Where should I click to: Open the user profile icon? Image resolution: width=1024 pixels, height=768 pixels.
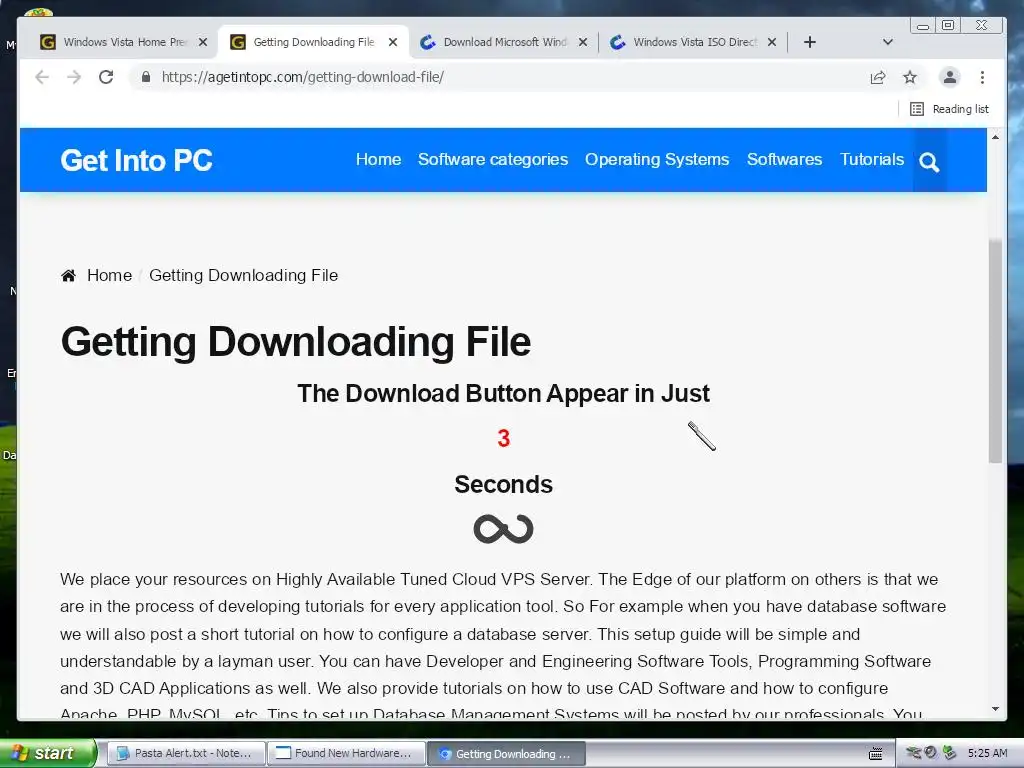(950, 77)
